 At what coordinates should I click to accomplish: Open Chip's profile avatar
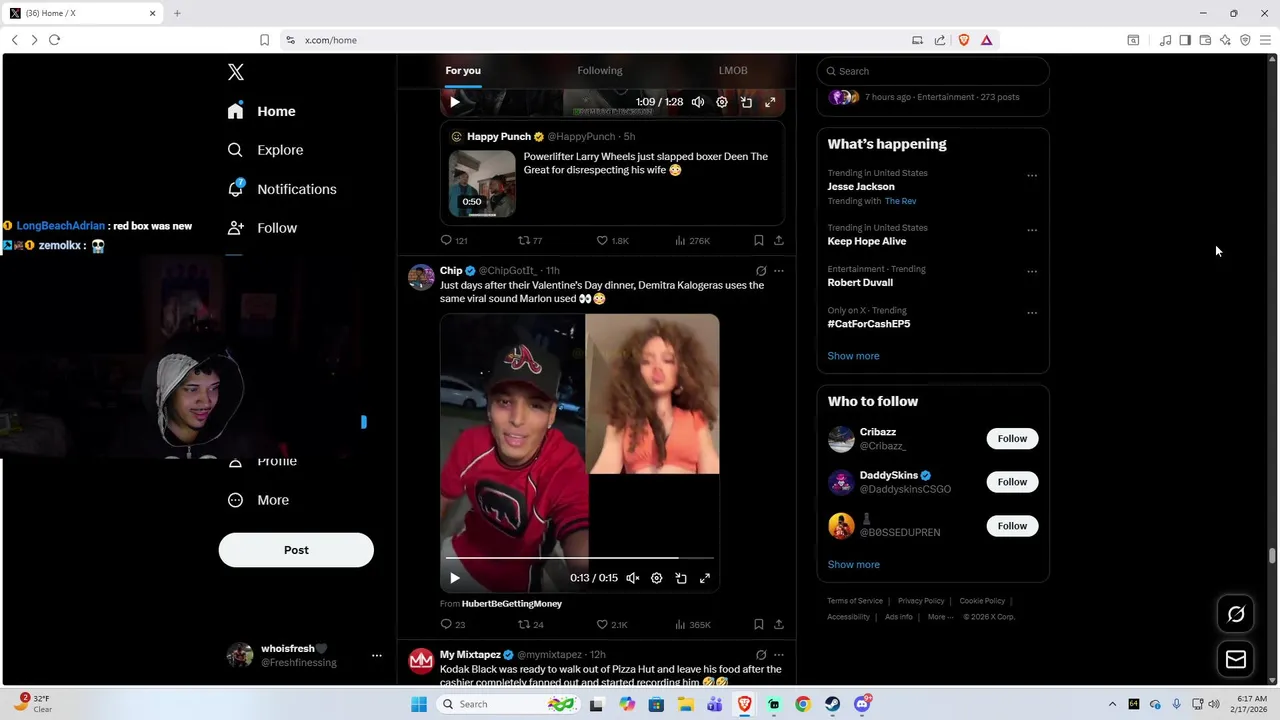tap(421, 277)
